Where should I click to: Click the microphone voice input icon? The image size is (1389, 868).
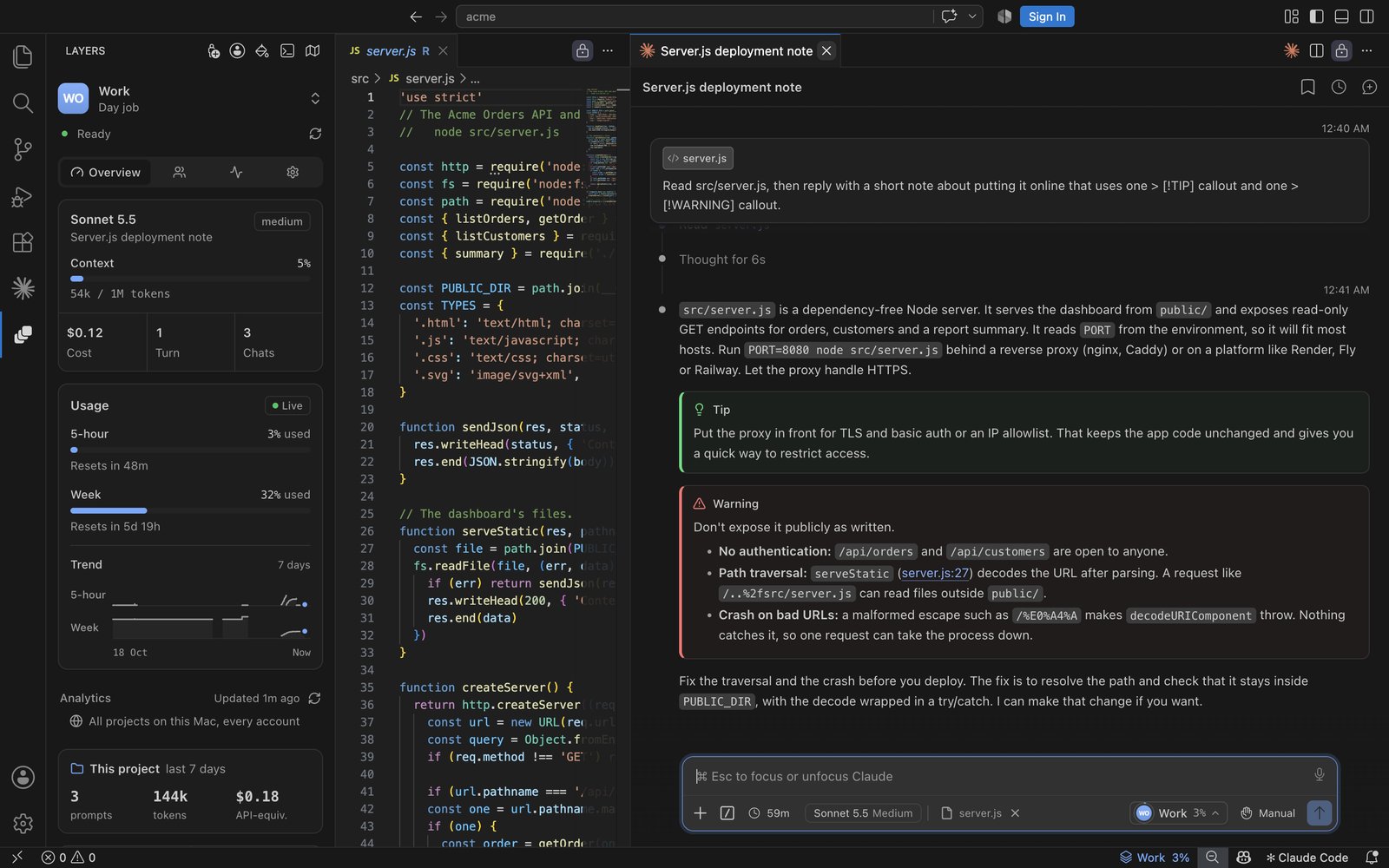click(1319, 775)
